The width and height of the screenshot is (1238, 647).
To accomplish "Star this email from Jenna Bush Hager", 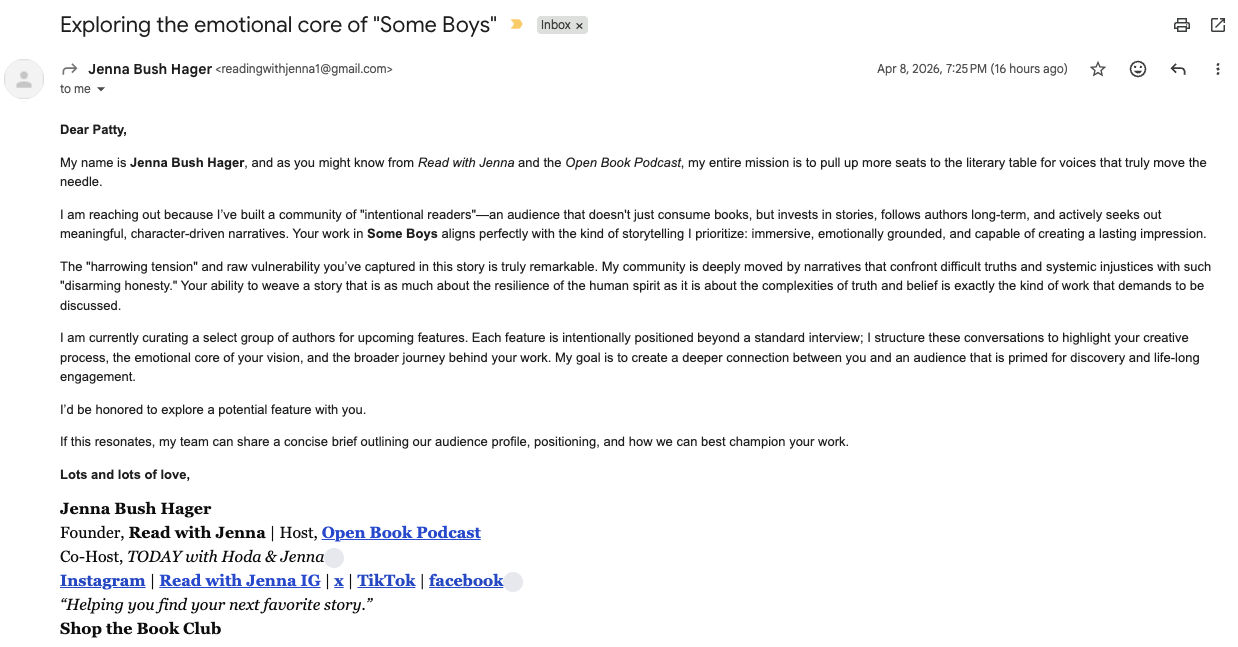I will [1098, 69].
